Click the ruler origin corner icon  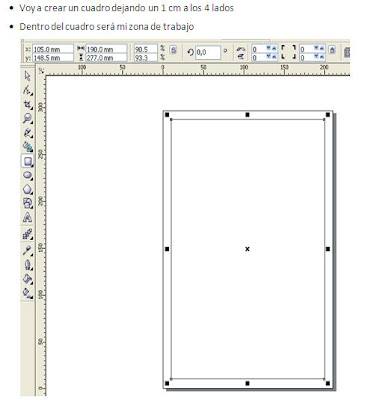(41, 70)
